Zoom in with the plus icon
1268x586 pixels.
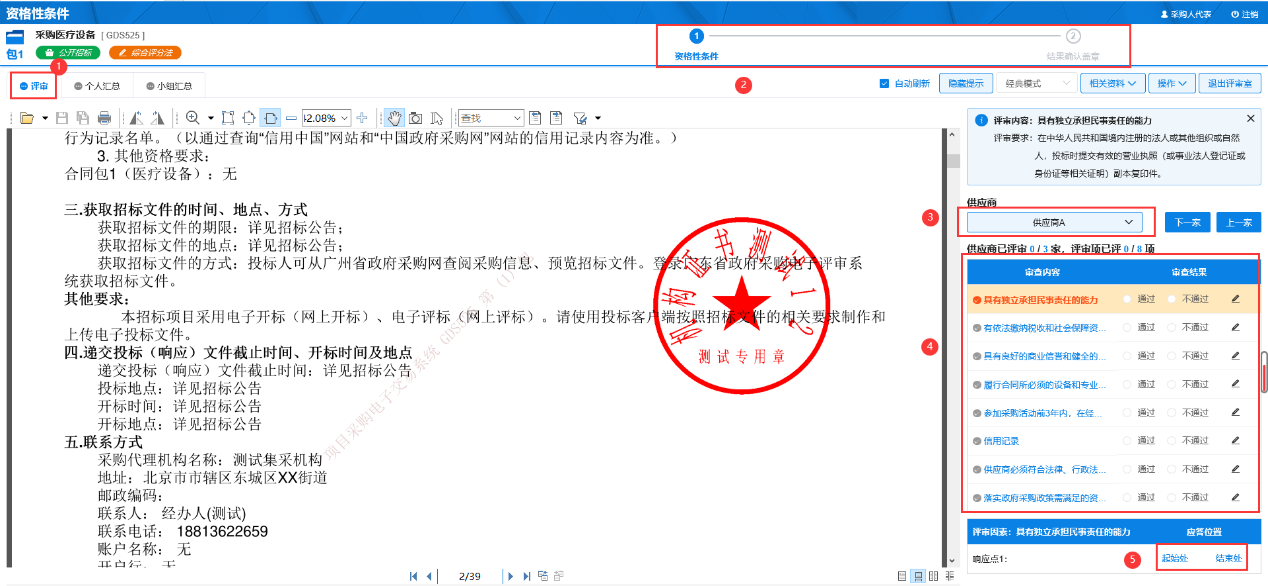pos(362,118)
